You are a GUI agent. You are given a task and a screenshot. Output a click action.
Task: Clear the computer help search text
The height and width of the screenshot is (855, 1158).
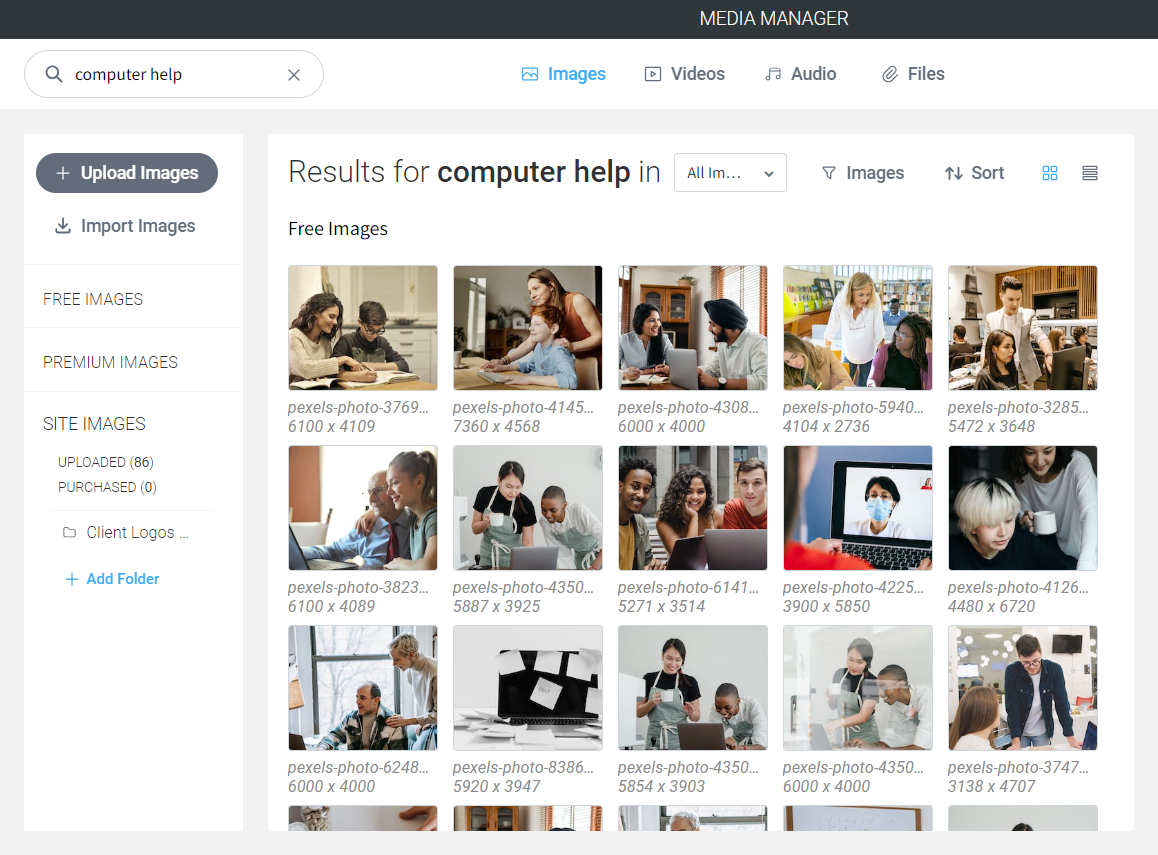pyautogui.click(x=294, y=75)
